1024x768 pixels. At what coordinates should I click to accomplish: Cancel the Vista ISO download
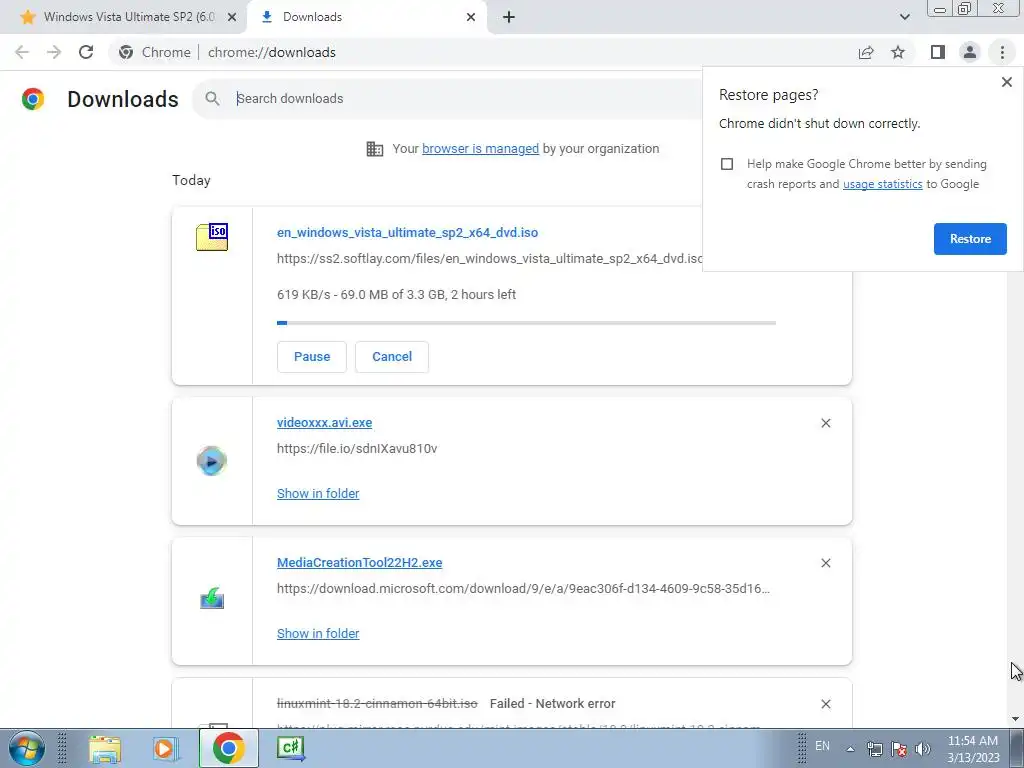coord(392,357)
